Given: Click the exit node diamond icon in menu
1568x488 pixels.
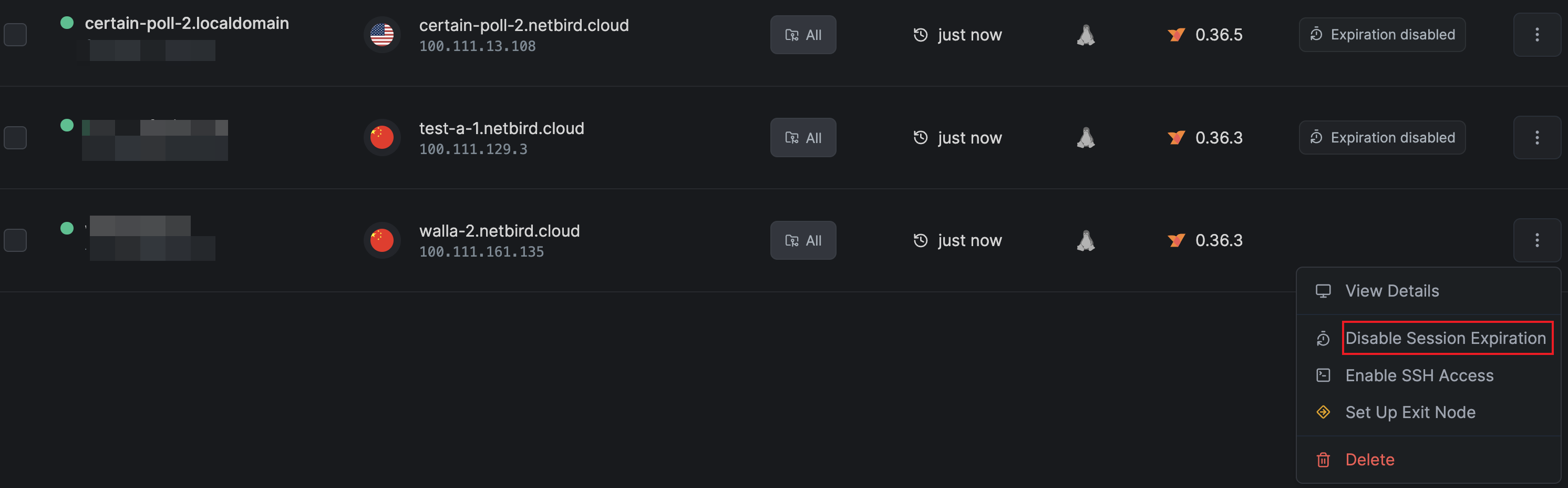Looking at the screenshot, I should click(x=1323, y=412).
